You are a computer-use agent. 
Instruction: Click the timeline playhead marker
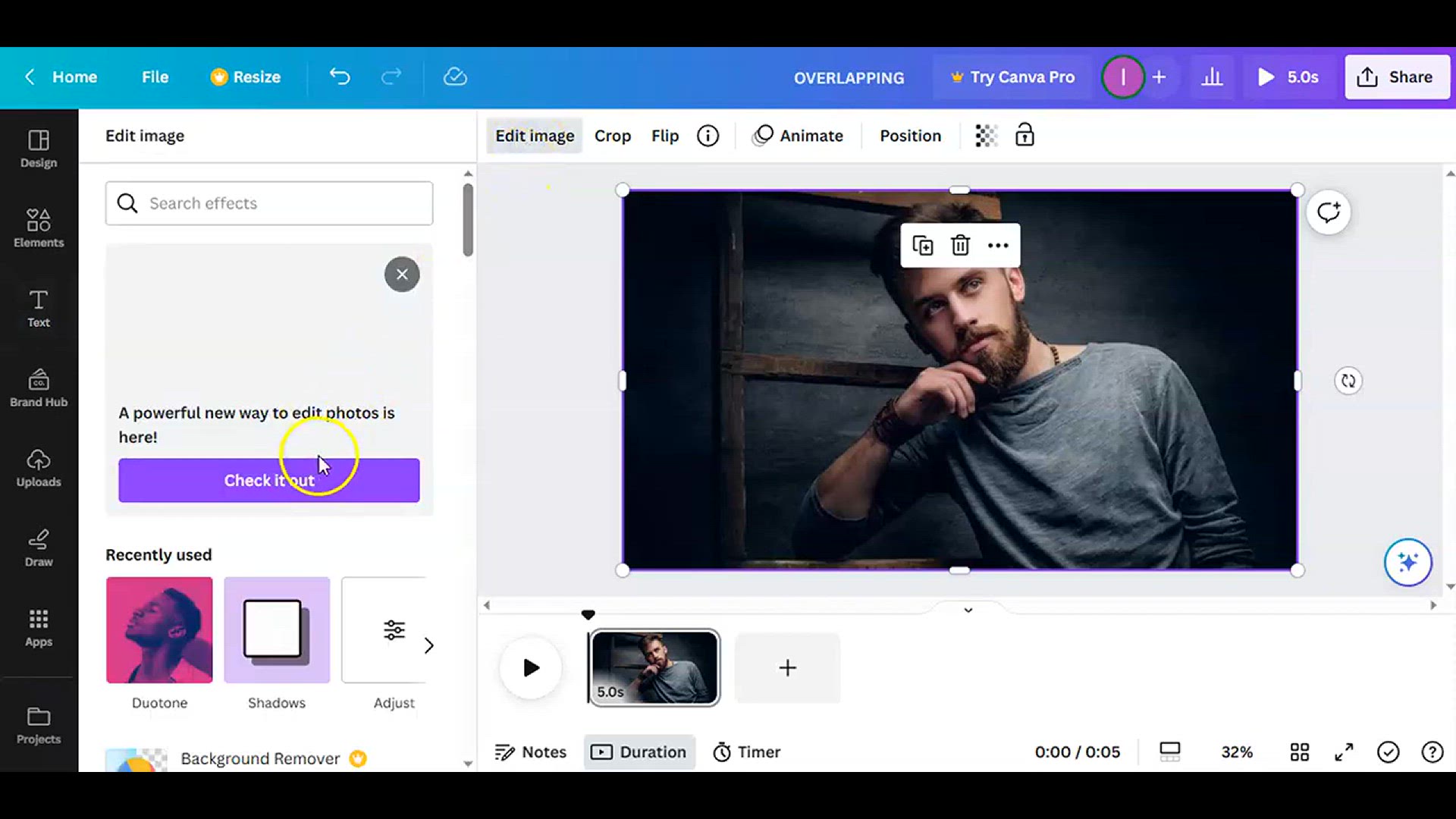(588, 614)
